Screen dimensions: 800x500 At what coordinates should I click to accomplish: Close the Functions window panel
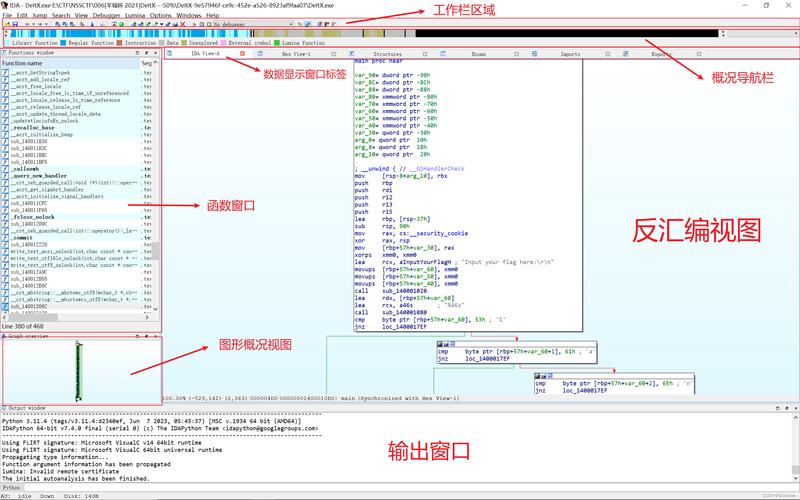[156, 53]
